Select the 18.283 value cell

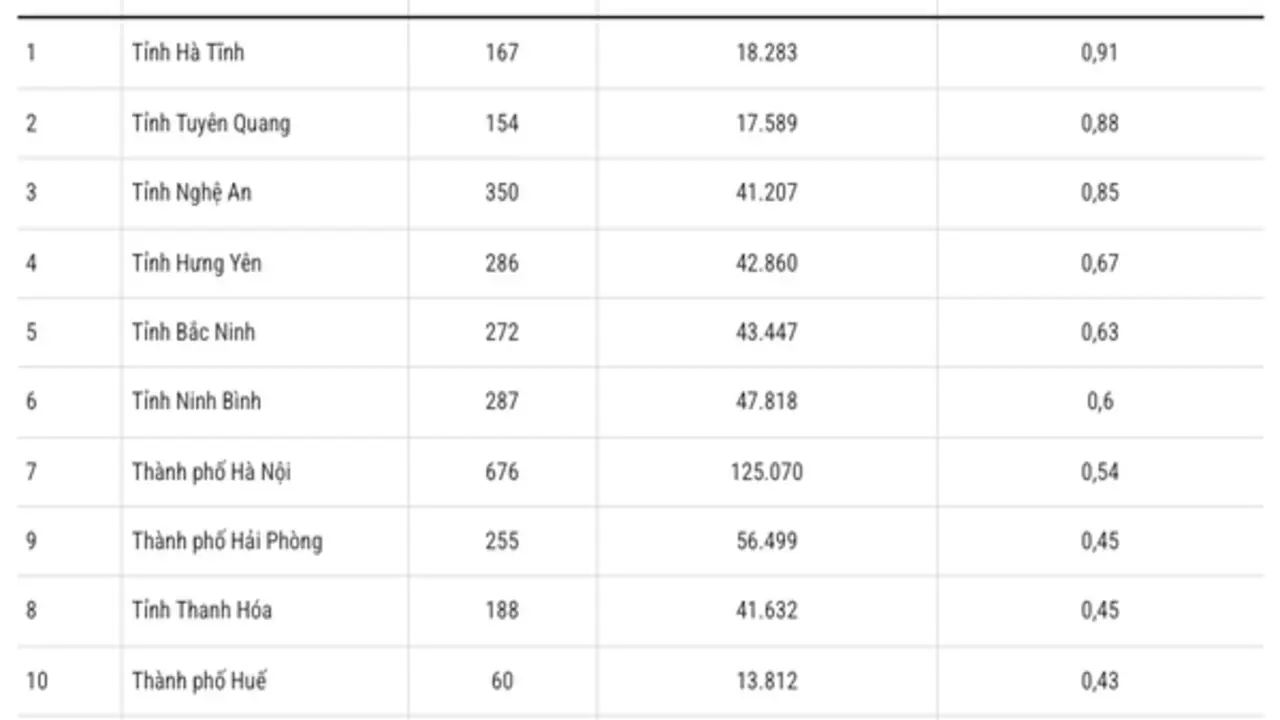coord(766,52)
